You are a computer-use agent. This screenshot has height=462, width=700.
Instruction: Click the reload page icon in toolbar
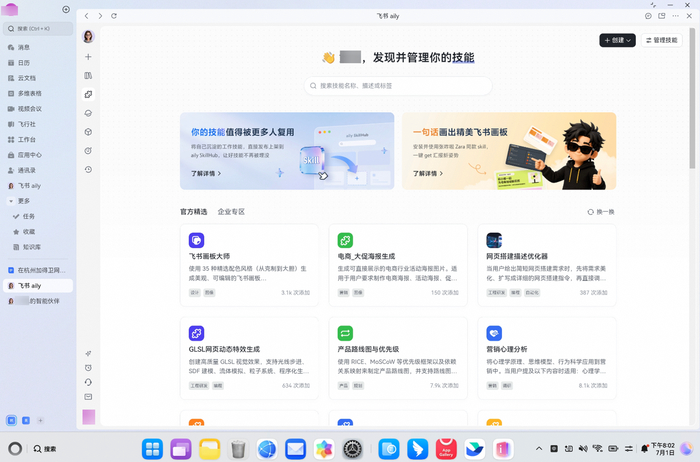coord(114,16)
